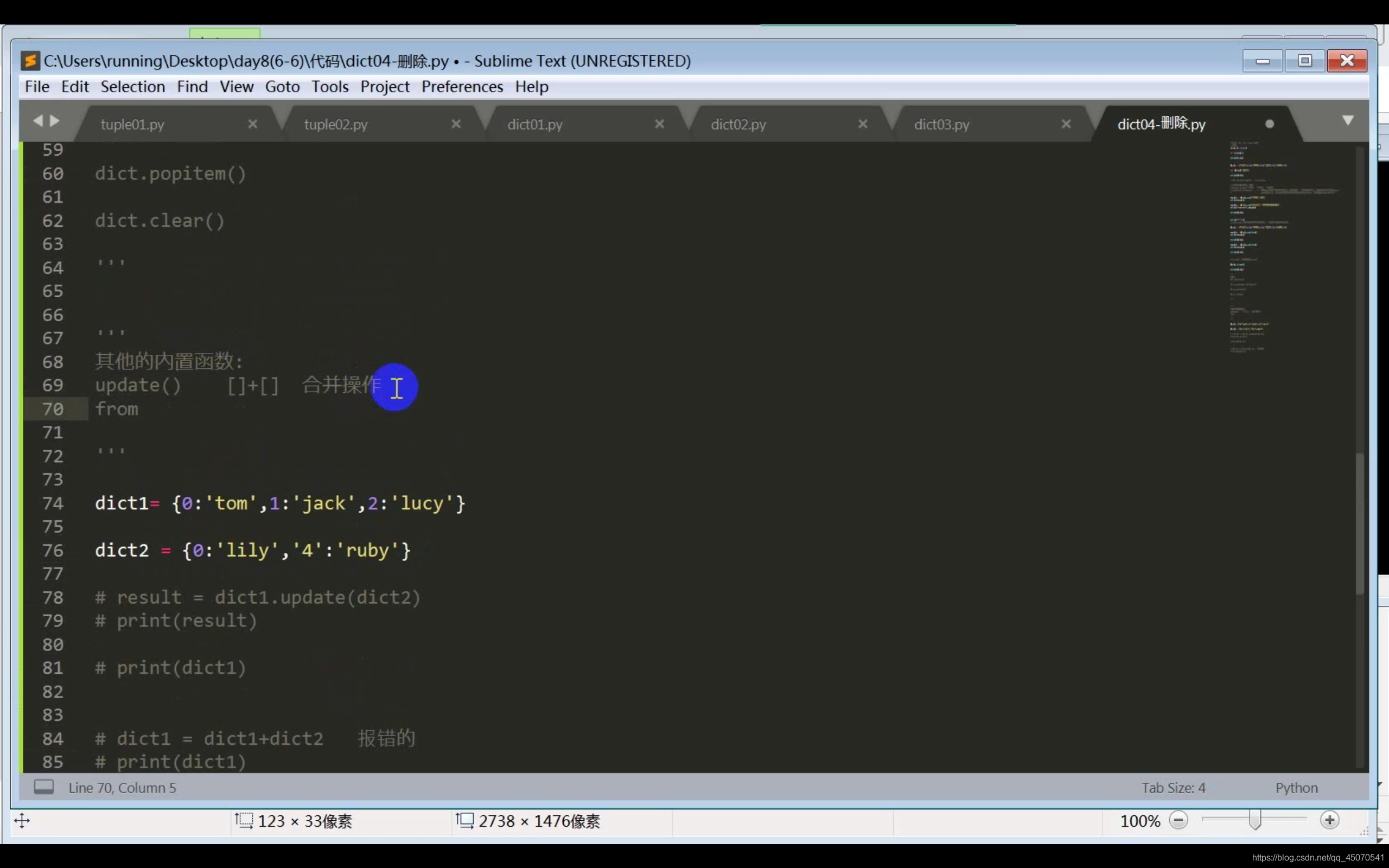Switch to dict02.py tab

click(738, 125)
